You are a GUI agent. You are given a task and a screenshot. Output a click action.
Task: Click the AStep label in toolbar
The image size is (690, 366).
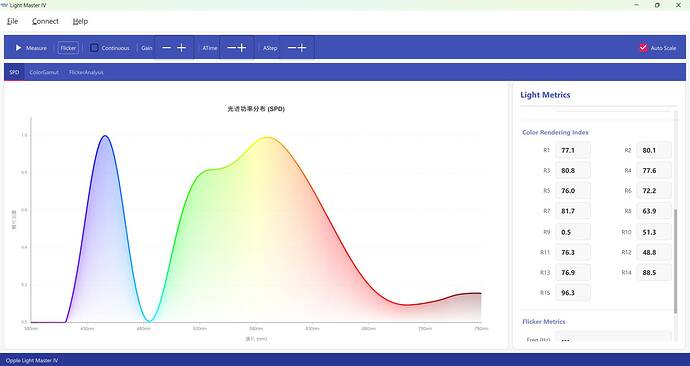pos(270,48)
